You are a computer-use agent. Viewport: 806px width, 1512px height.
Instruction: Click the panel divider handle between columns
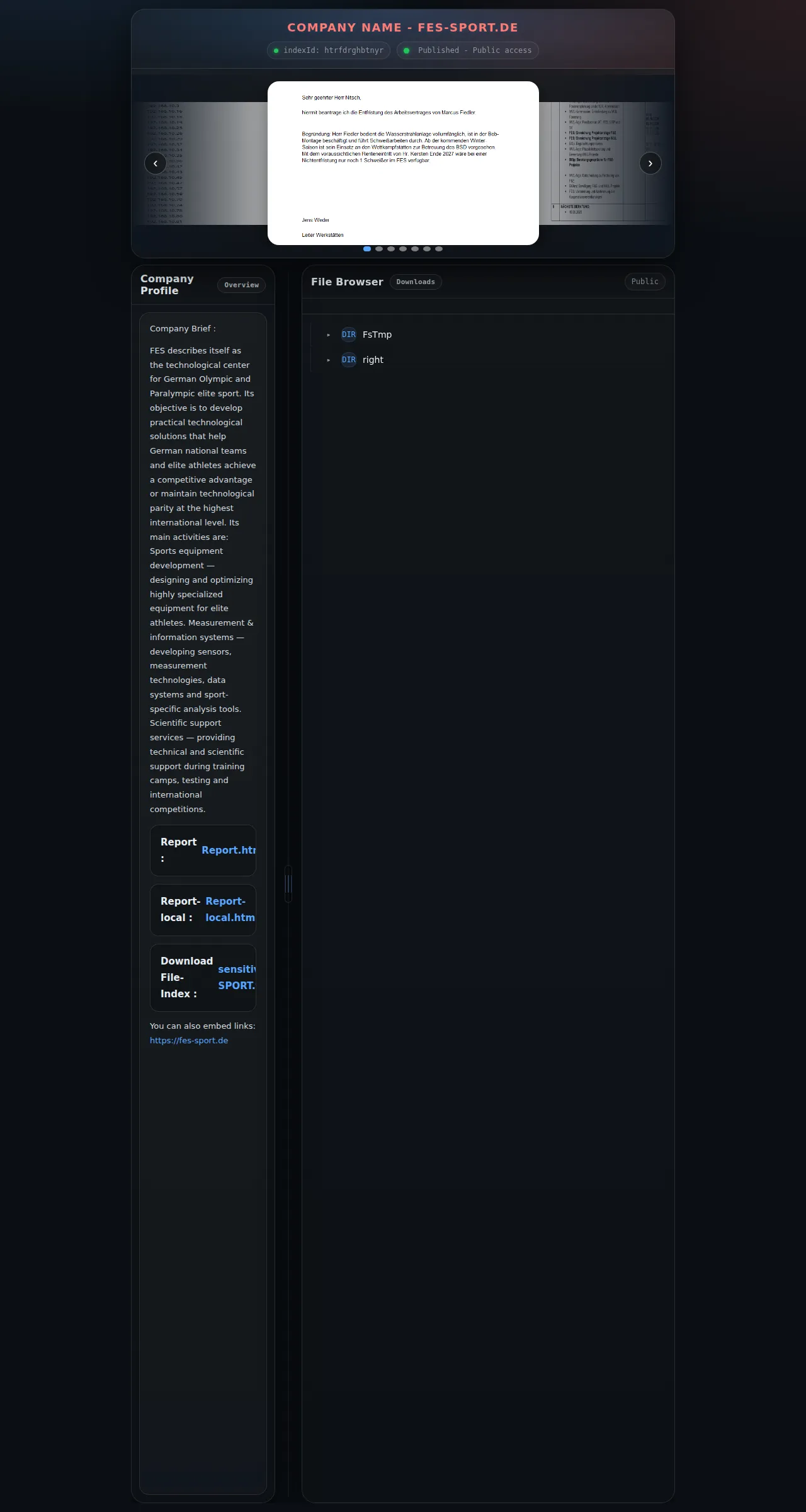click(288, 884)
